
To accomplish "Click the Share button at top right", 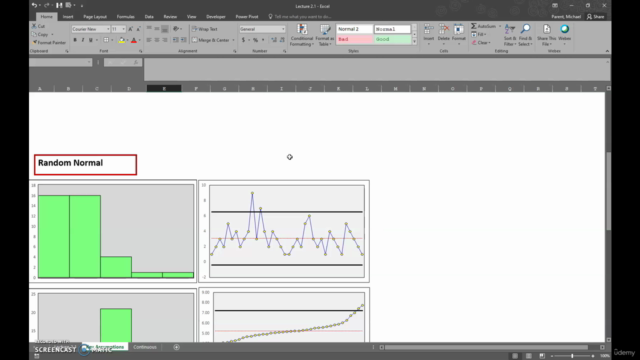I will pos(596,17).
